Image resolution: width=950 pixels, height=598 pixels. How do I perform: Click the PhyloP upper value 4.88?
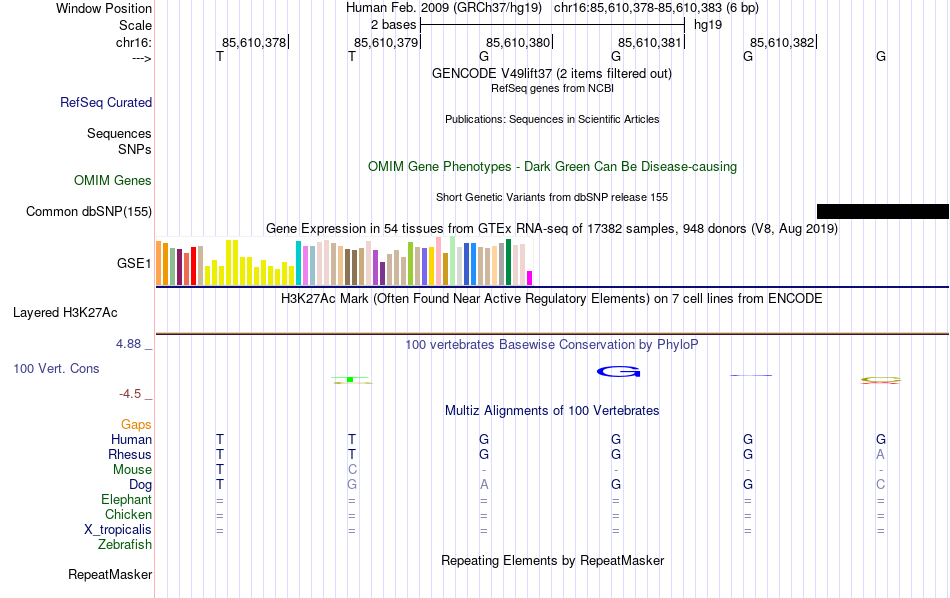(128, 344)
